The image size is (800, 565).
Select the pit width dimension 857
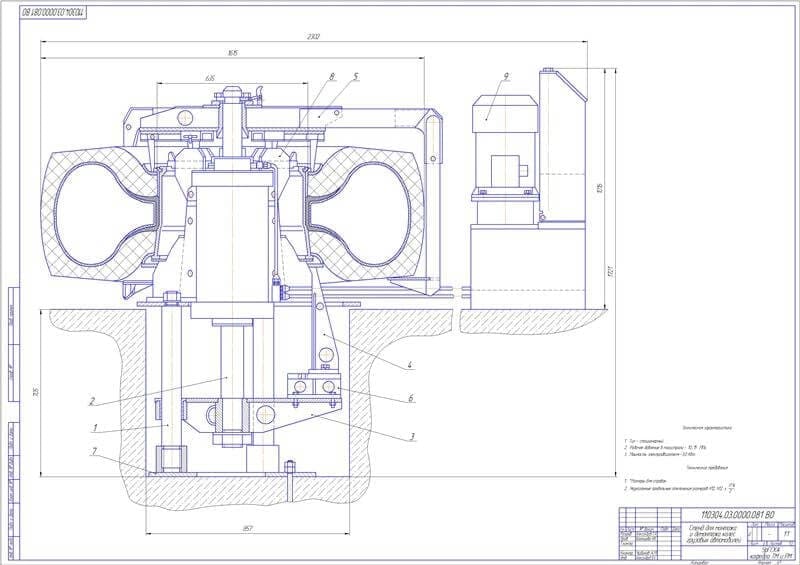(x=248, y=528)
